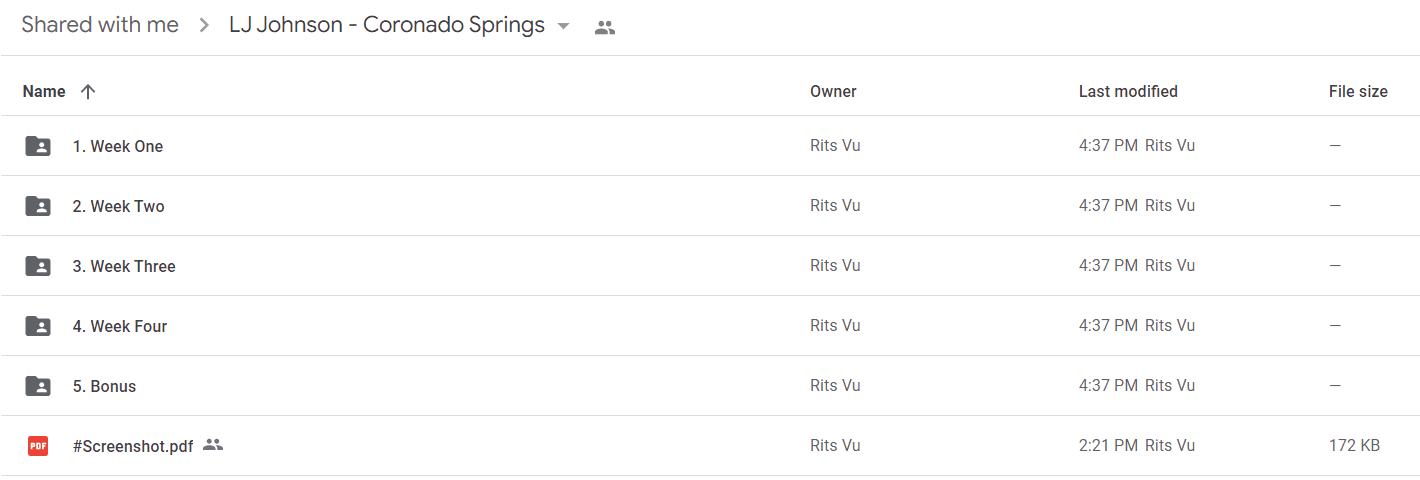Click the File size column header
The width and height of the screenshot is (1420, 480).
(x=1358, y=91)
